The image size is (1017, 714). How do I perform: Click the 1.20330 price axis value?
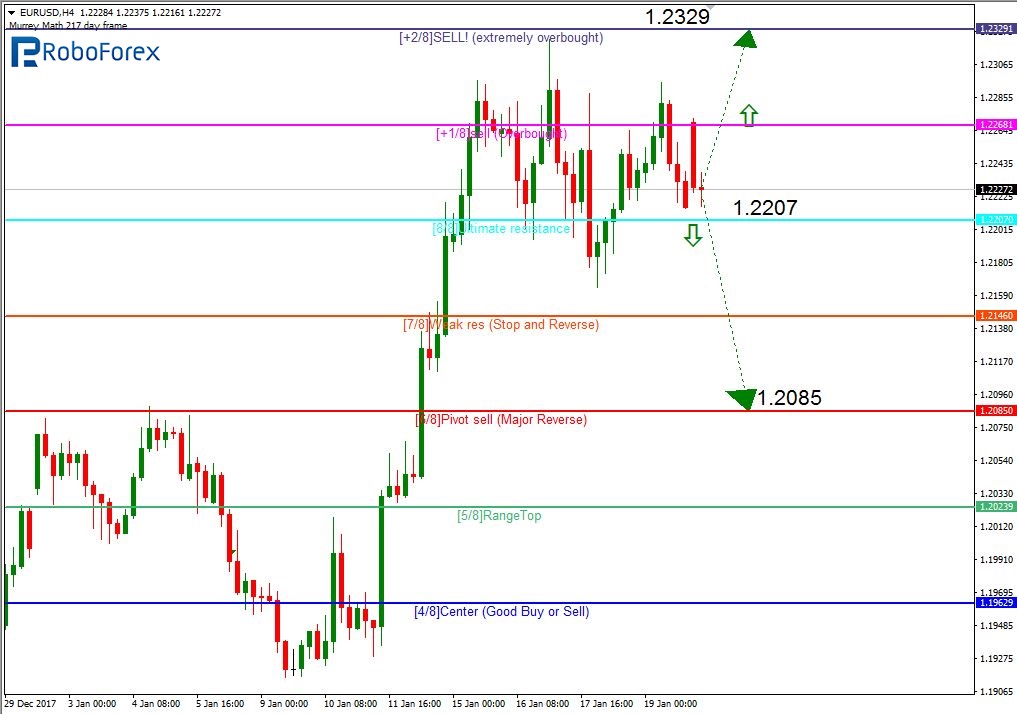[996, 494]
